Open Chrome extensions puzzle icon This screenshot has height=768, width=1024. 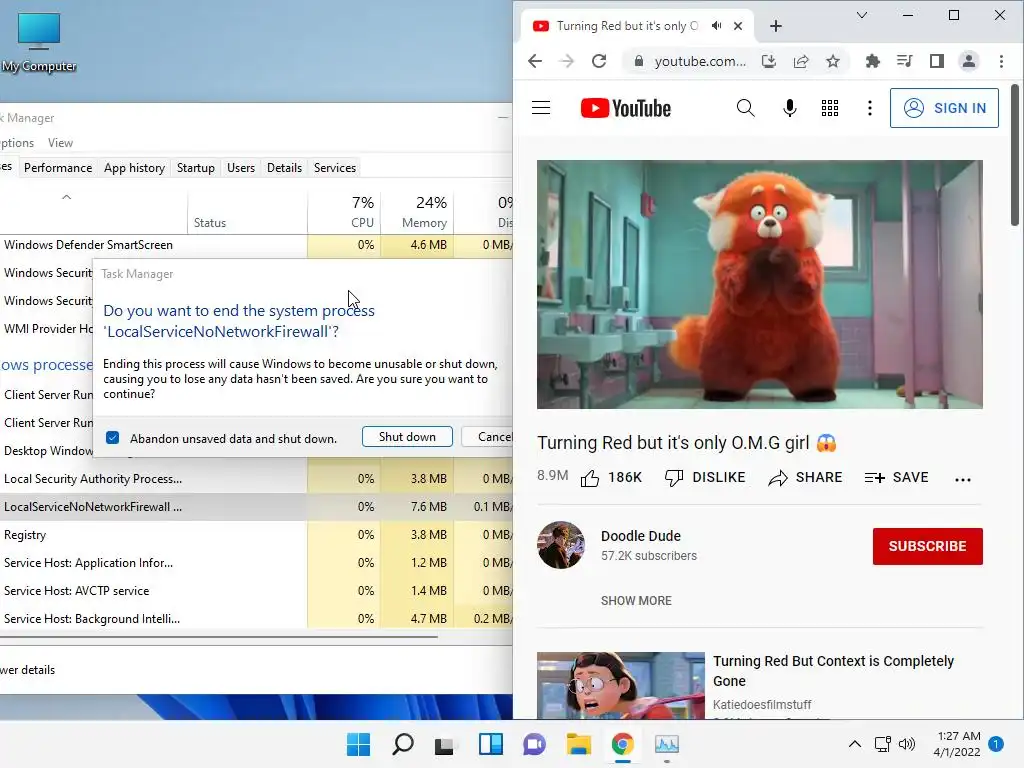click(872, 61)
